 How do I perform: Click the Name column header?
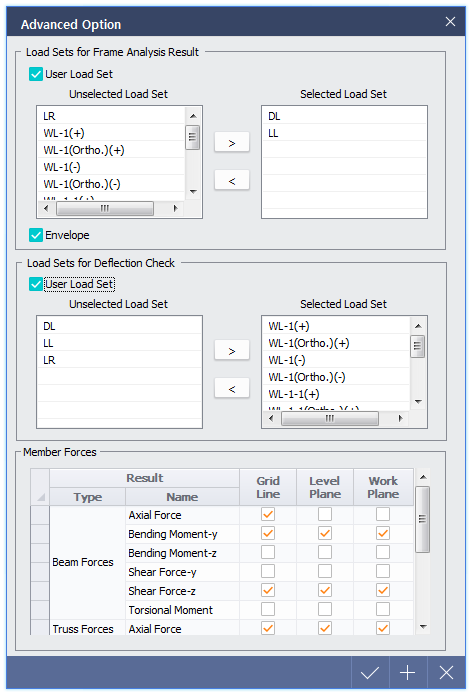(182, 497)
